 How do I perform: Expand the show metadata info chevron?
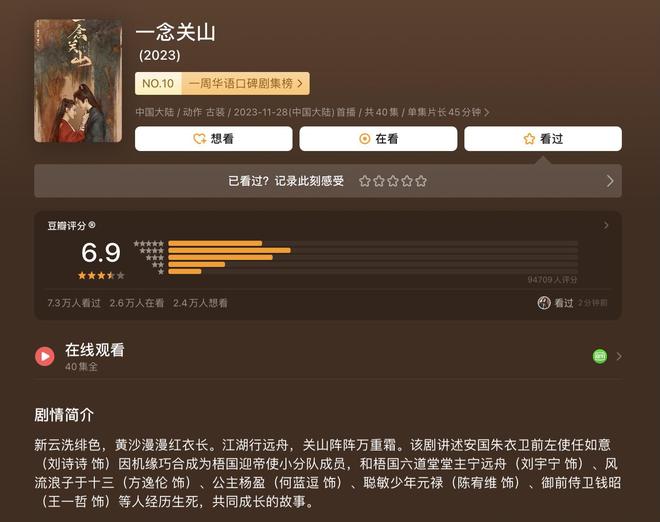(487, 112)
